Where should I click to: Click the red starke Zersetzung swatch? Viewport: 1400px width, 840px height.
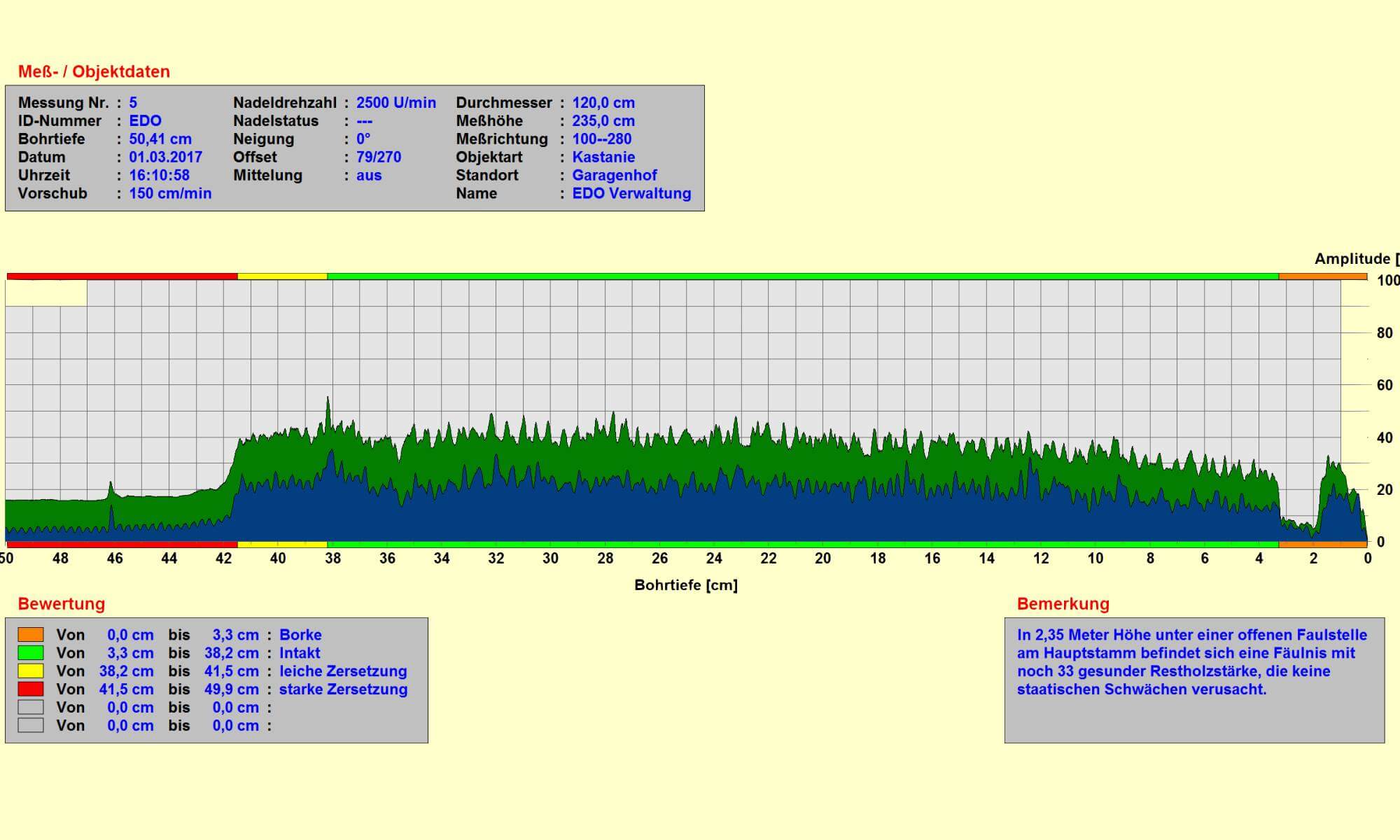pos(31,689)
